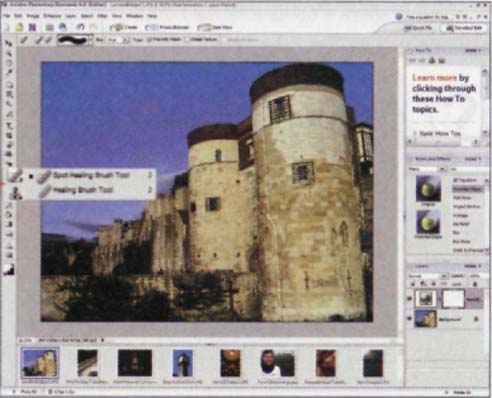This screenshot has width=492, height=398.
Task: Open the Enhance menu
Action: pyautogui.click(x=52, y=16)
